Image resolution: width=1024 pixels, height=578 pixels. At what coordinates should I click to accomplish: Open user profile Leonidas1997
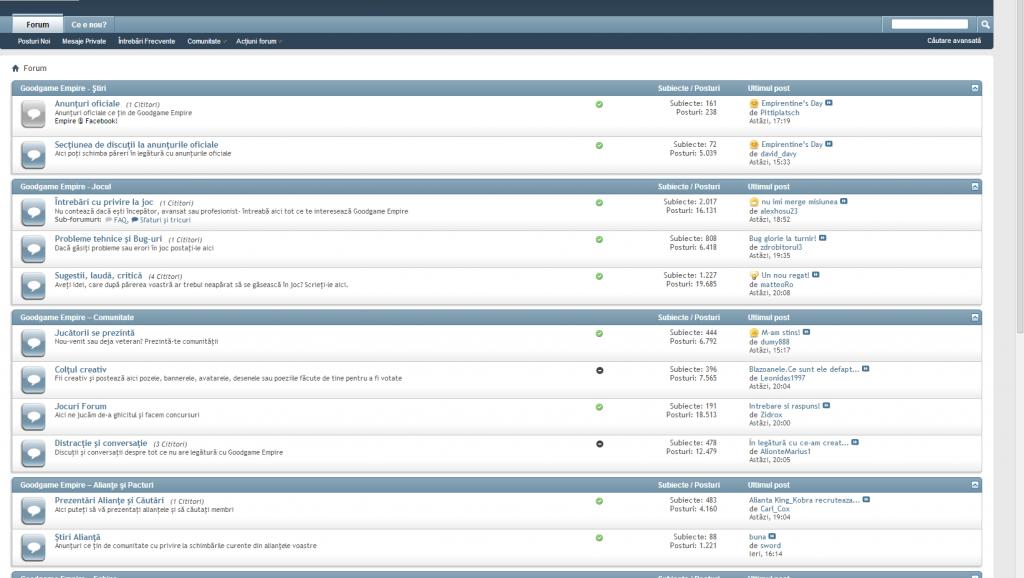tap(782, 378)
